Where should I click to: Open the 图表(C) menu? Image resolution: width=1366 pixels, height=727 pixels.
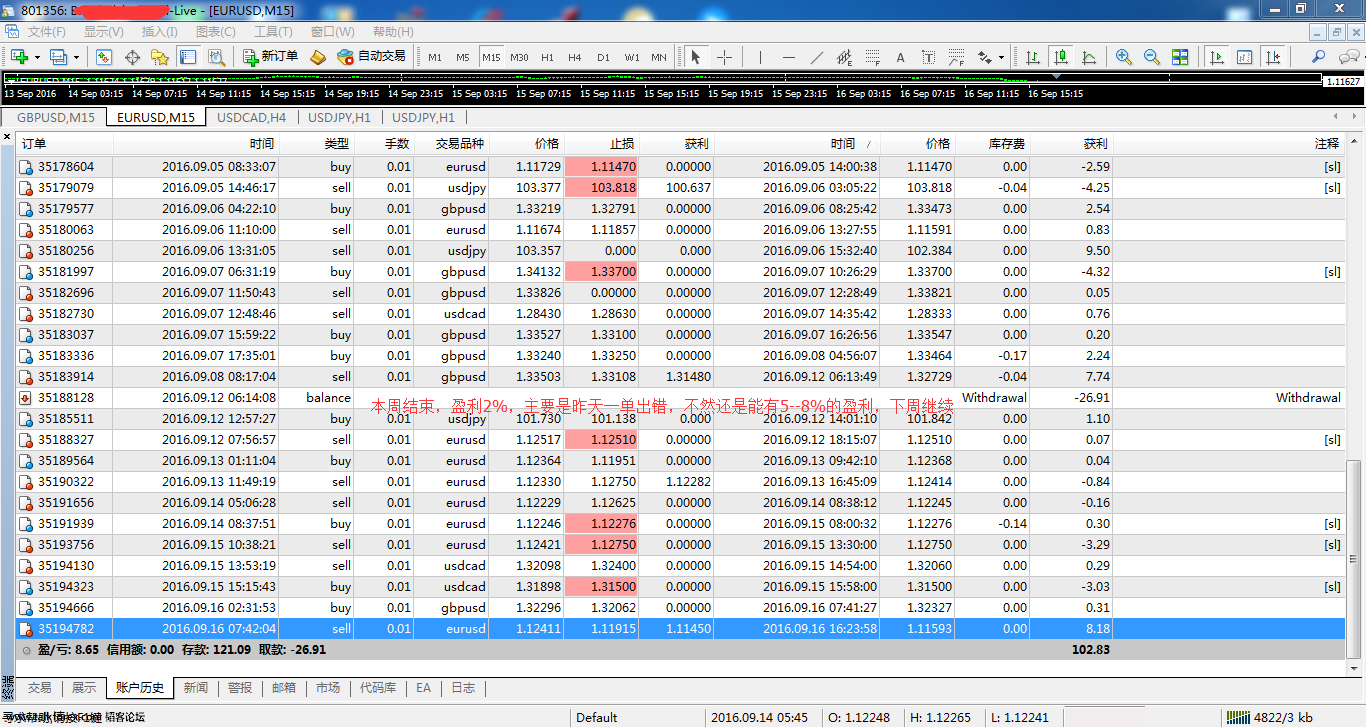coord(215,32)
